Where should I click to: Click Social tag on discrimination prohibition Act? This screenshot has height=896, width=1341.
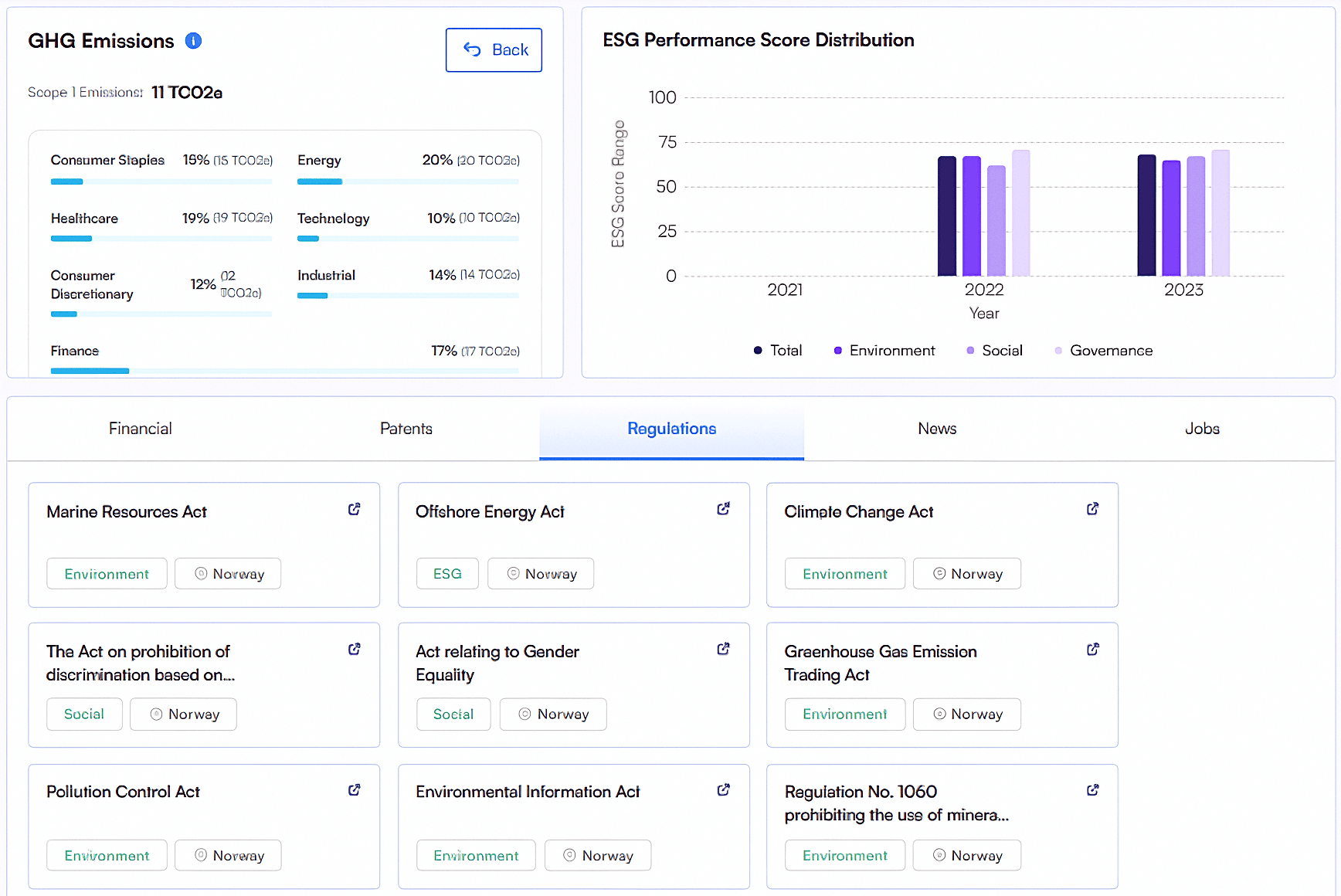click(x=84, y=714)
